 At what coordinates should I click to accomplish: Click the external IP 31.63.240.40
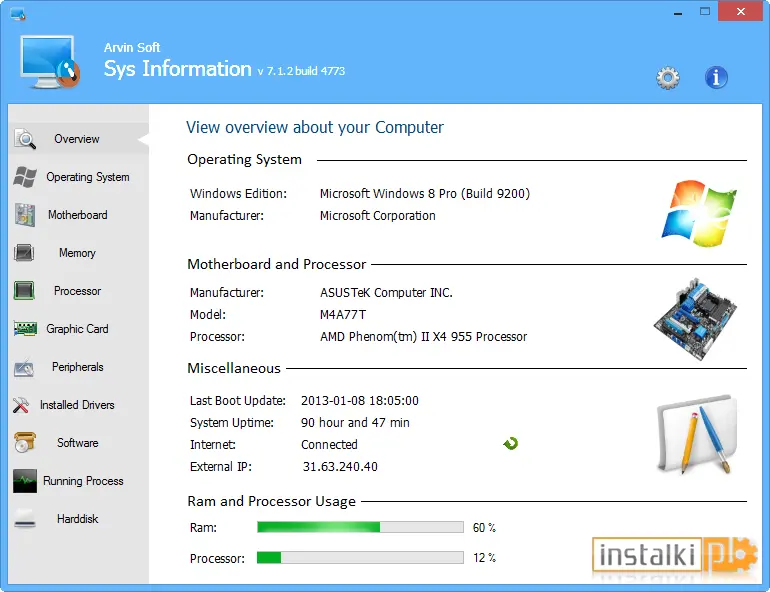pyautogui.click(x=340, y=466)
